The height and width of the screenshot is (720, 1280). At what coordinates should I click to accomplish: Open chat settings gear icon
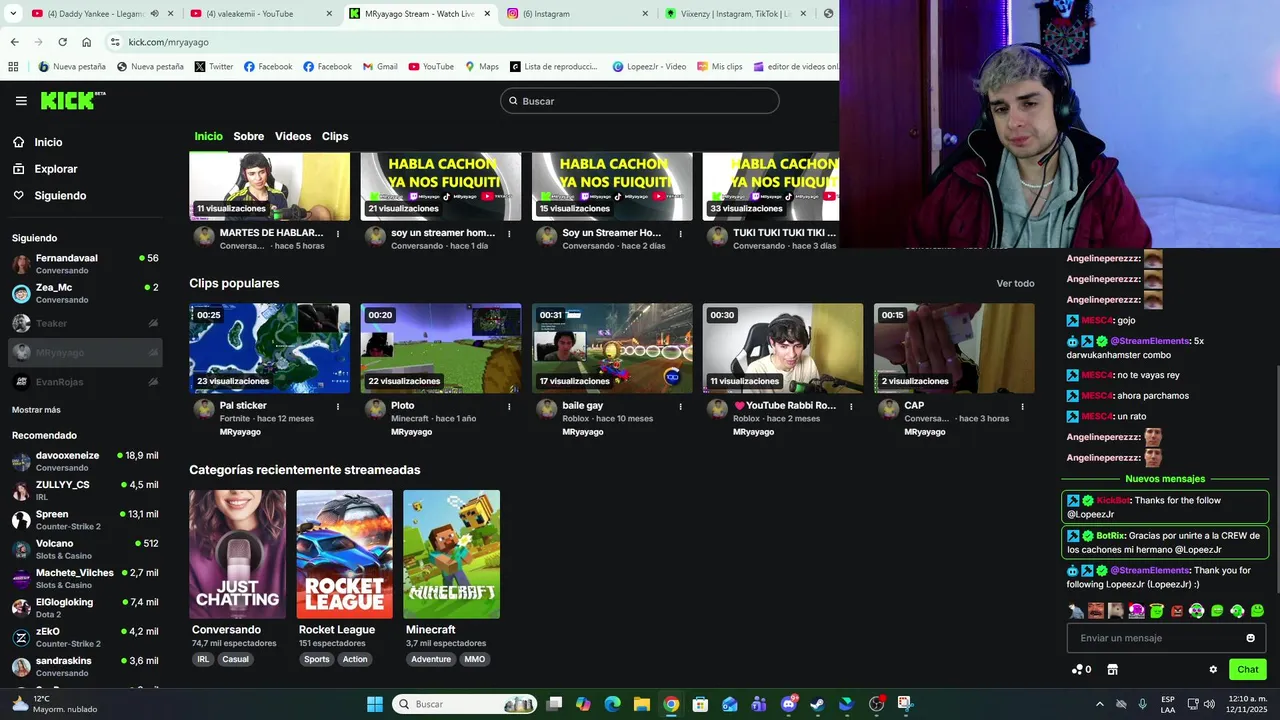1213,670
